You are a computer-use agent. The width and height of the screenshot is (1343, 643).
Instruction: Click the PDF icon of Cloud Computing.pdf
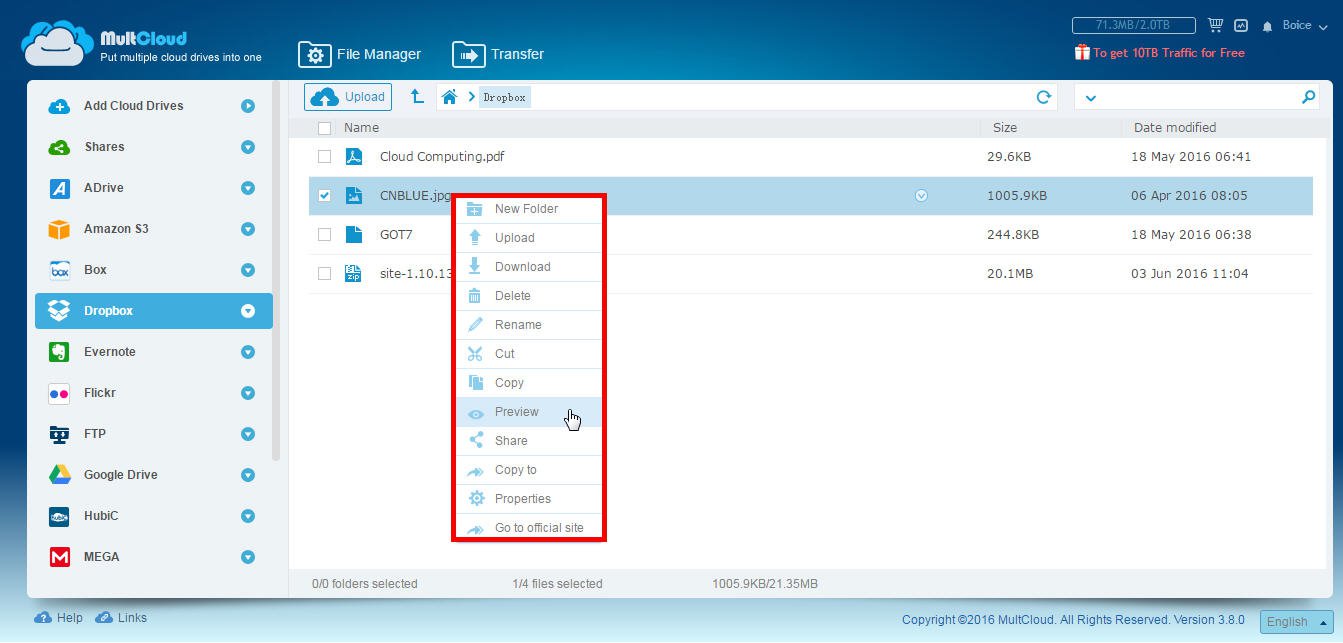[353, 157]
